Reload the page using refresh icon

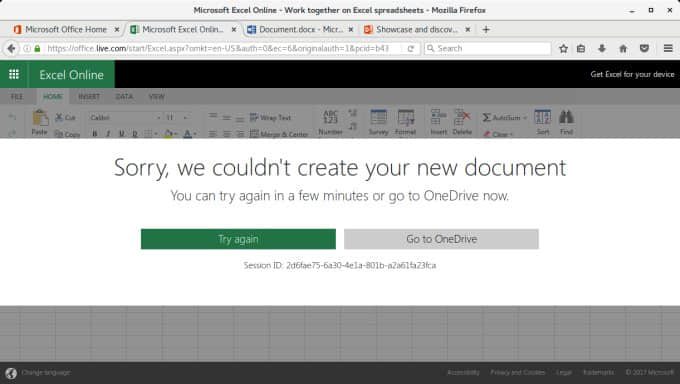(x=411, y=49)
